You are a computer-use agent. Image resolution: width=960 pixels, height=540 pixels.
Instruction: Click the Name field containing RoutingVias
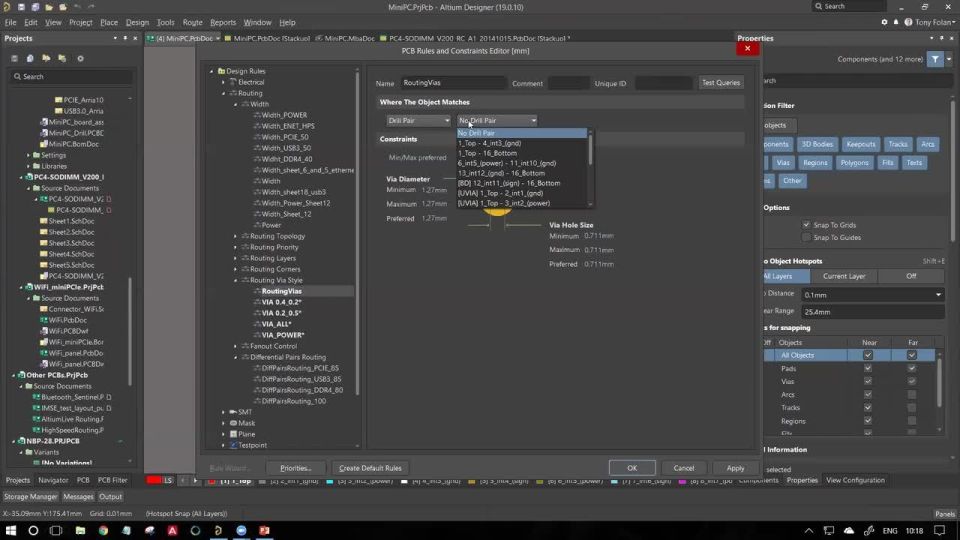pos(453,83)
